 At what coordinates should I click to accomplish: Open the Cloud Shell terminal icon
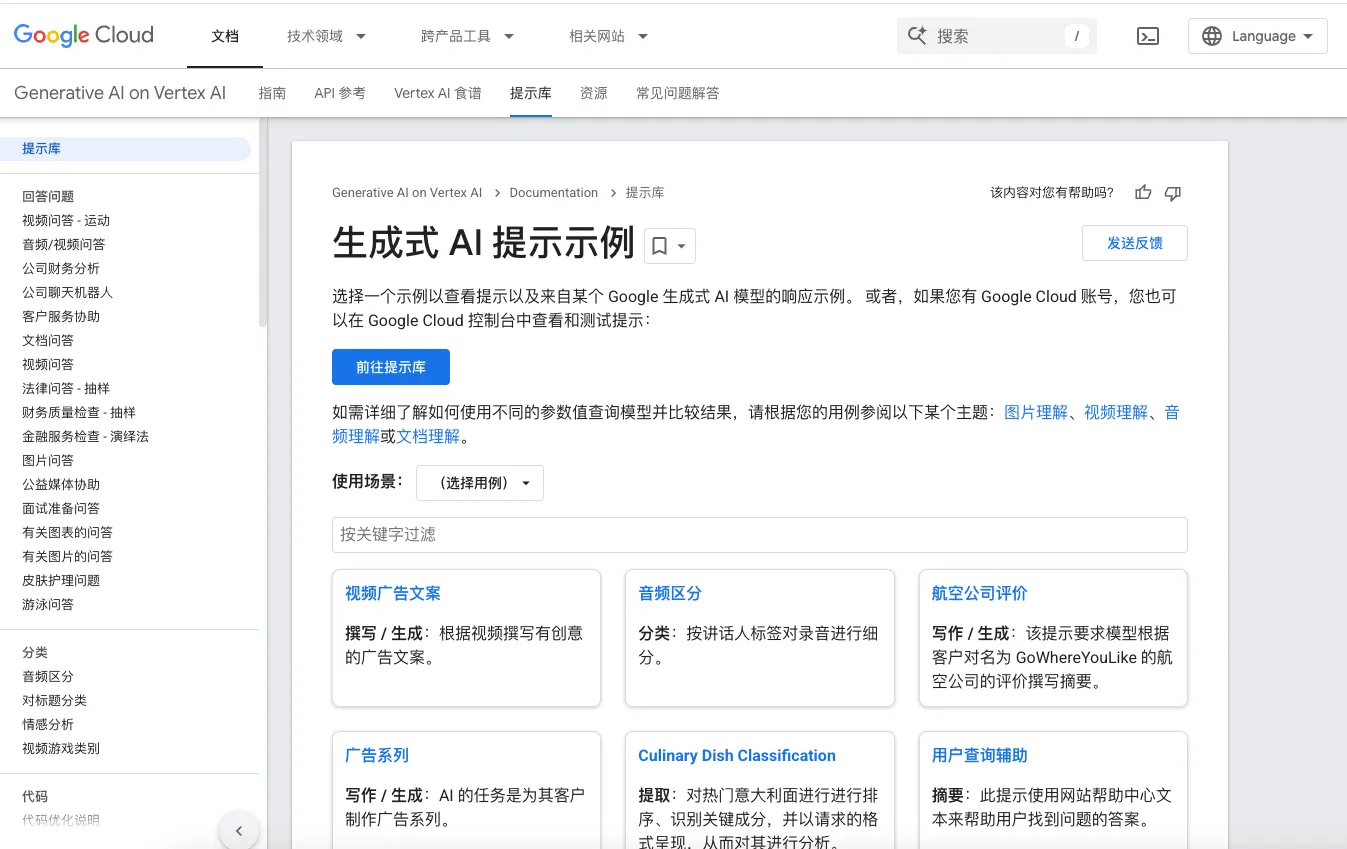1148,36
